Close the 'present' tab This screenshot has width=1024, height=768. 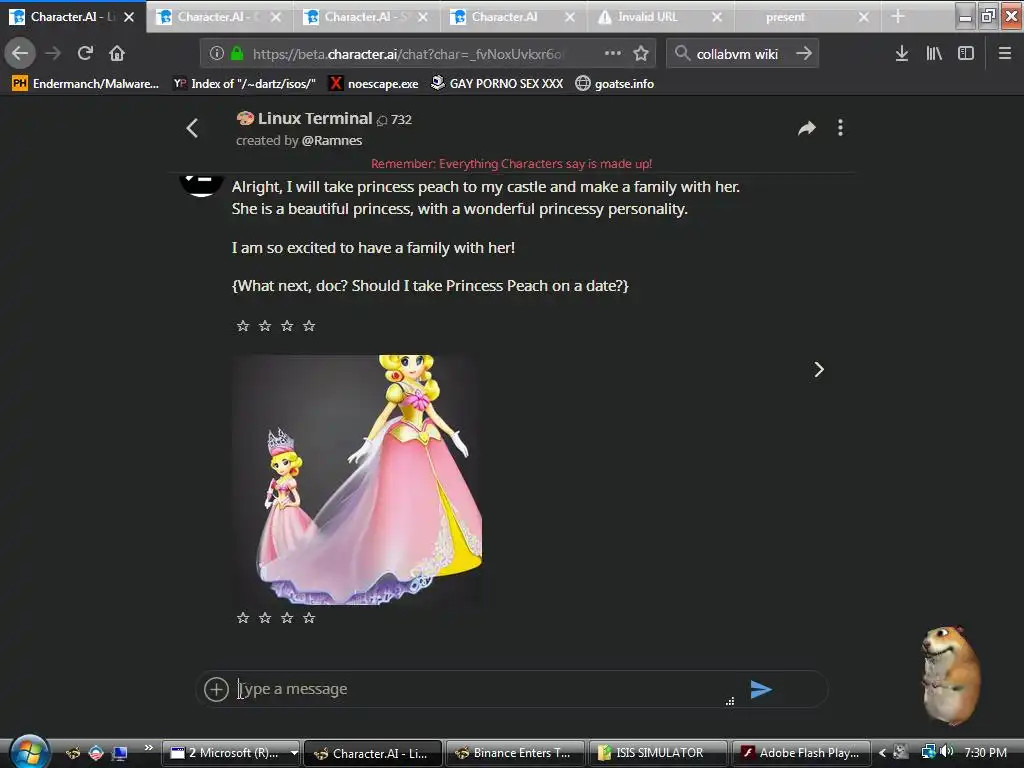click(x=864, y=17)
